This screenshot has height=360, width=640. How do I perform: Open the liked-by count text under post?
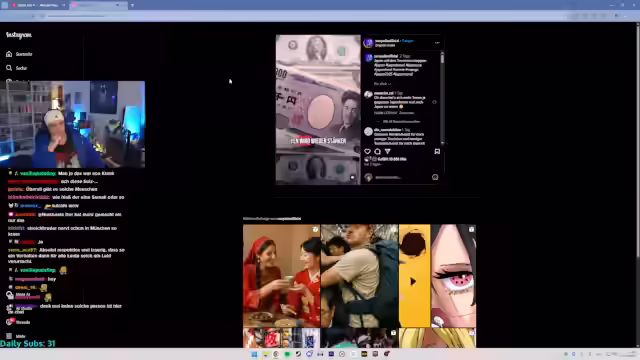pyautogui.click(x=392, y=159)
